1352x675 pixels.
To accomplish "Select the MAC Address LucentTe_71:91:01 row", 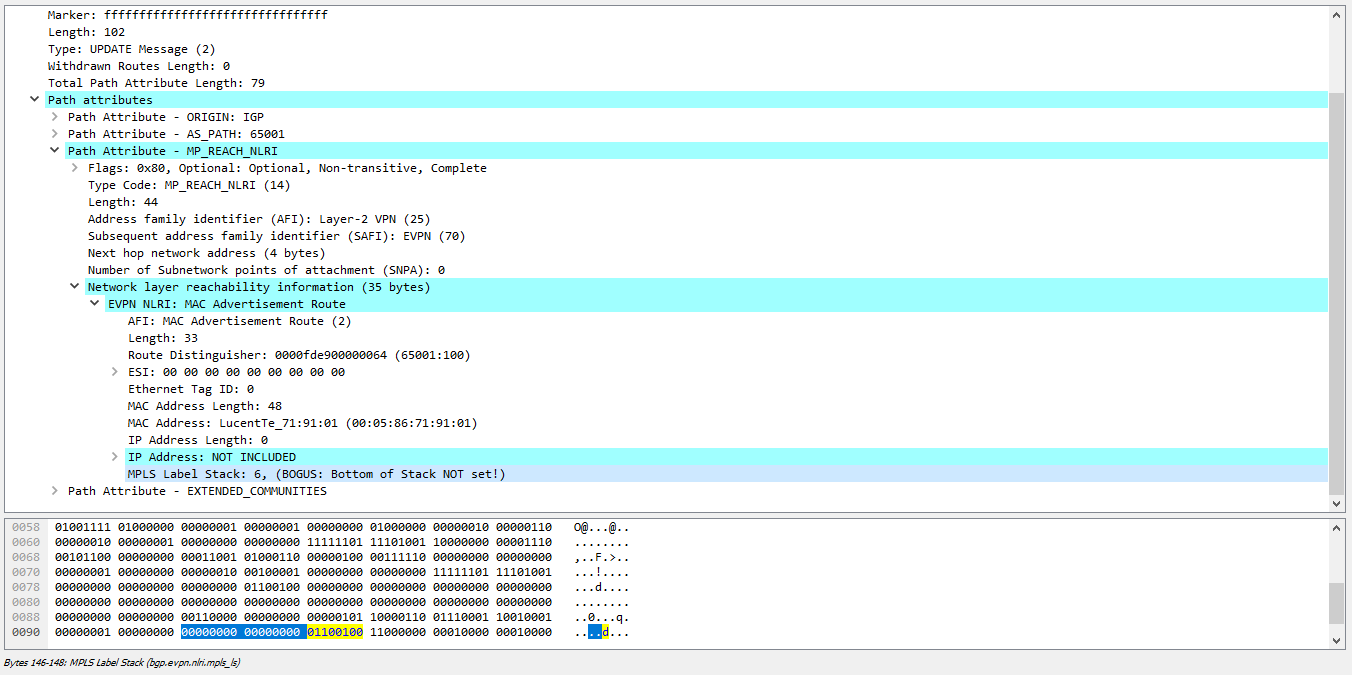I will [x=303, y=423].
